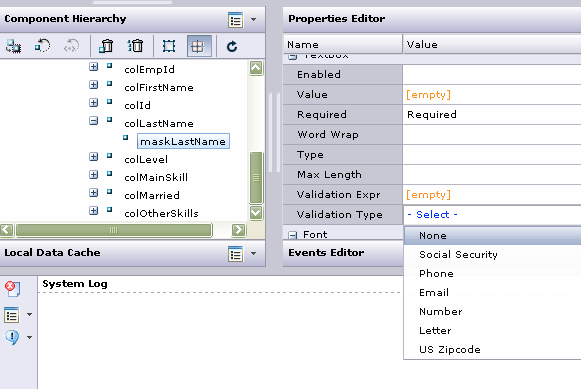Click the maskLastName node square icon
The image size is (581, 389).
tap(126, 138)
